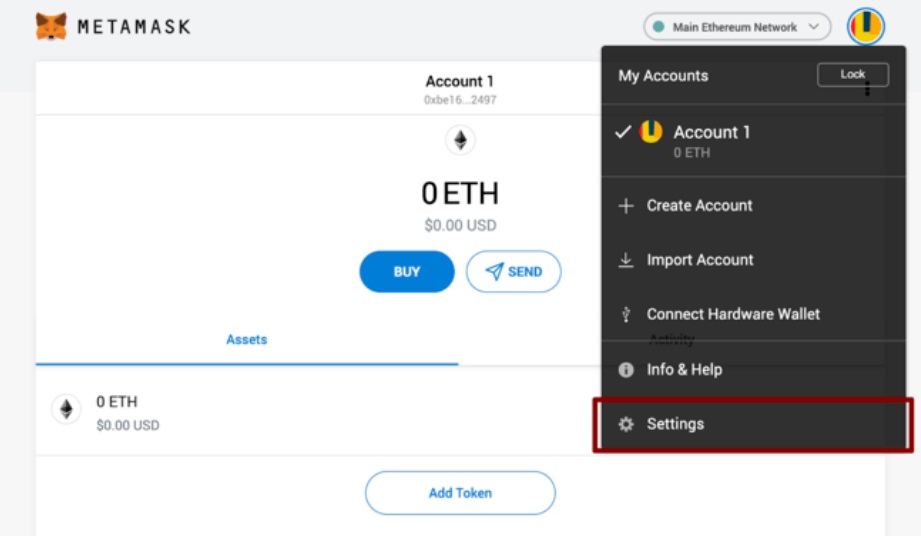This screenshot has height=536, width=921.
Task: Open the account avatar menu icon
Action: click(866, 26)
